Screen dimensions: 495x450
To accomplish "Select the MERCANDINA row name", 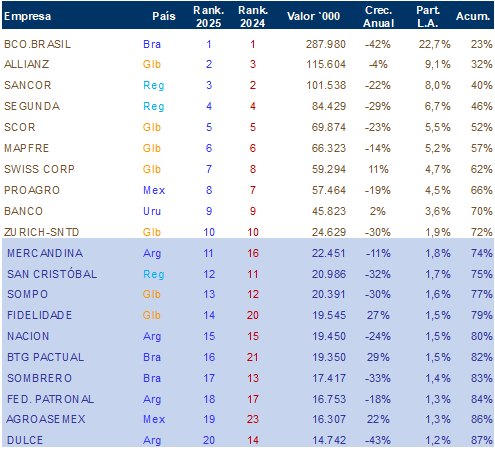I will pos(45,253).
